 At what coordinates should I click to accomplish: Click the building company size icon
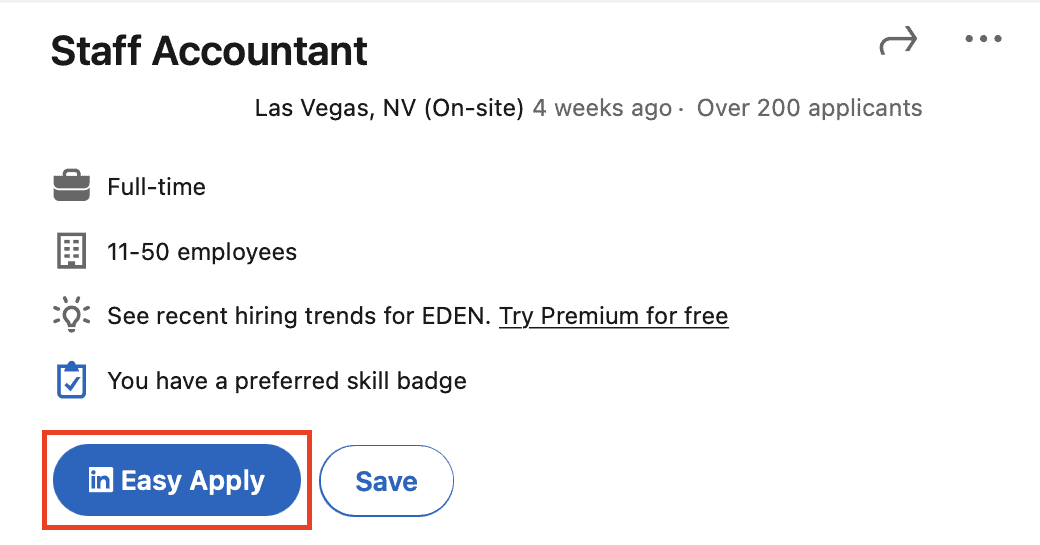72,251
